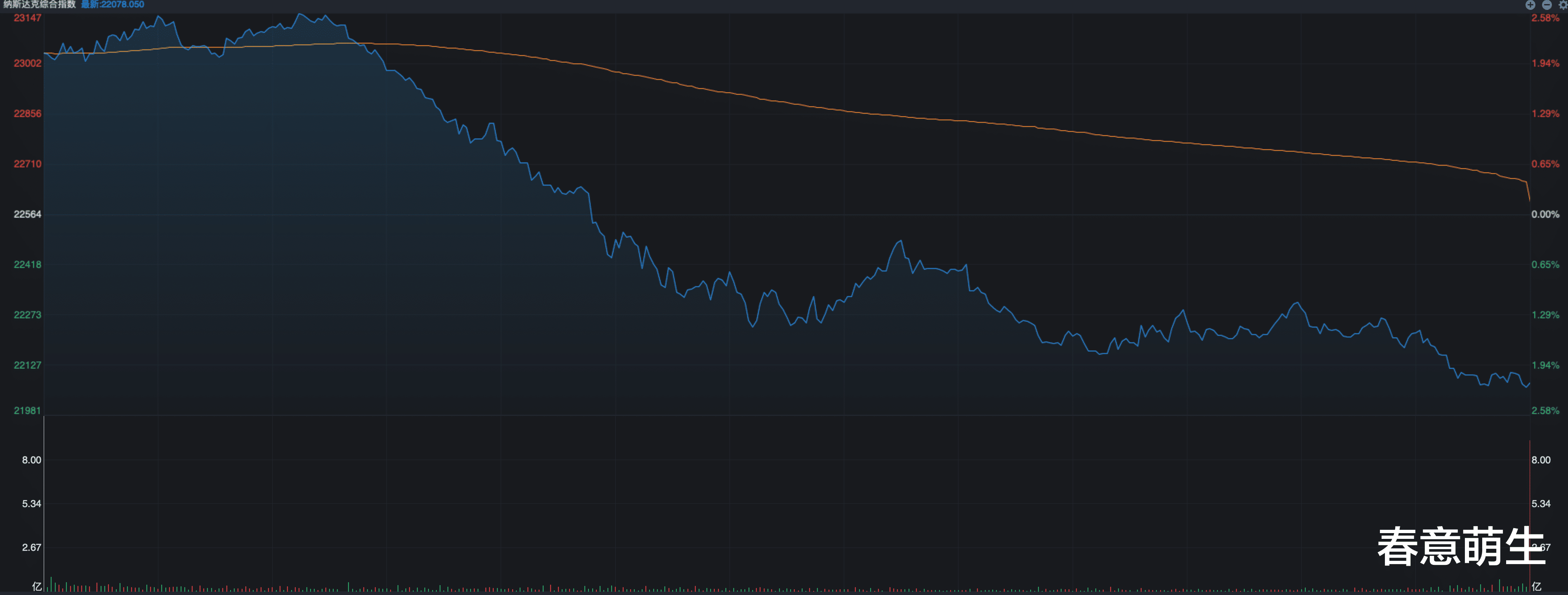Click the zoom out minus icon
The width and height of the screenshot is (1568, 595).
1547,5
